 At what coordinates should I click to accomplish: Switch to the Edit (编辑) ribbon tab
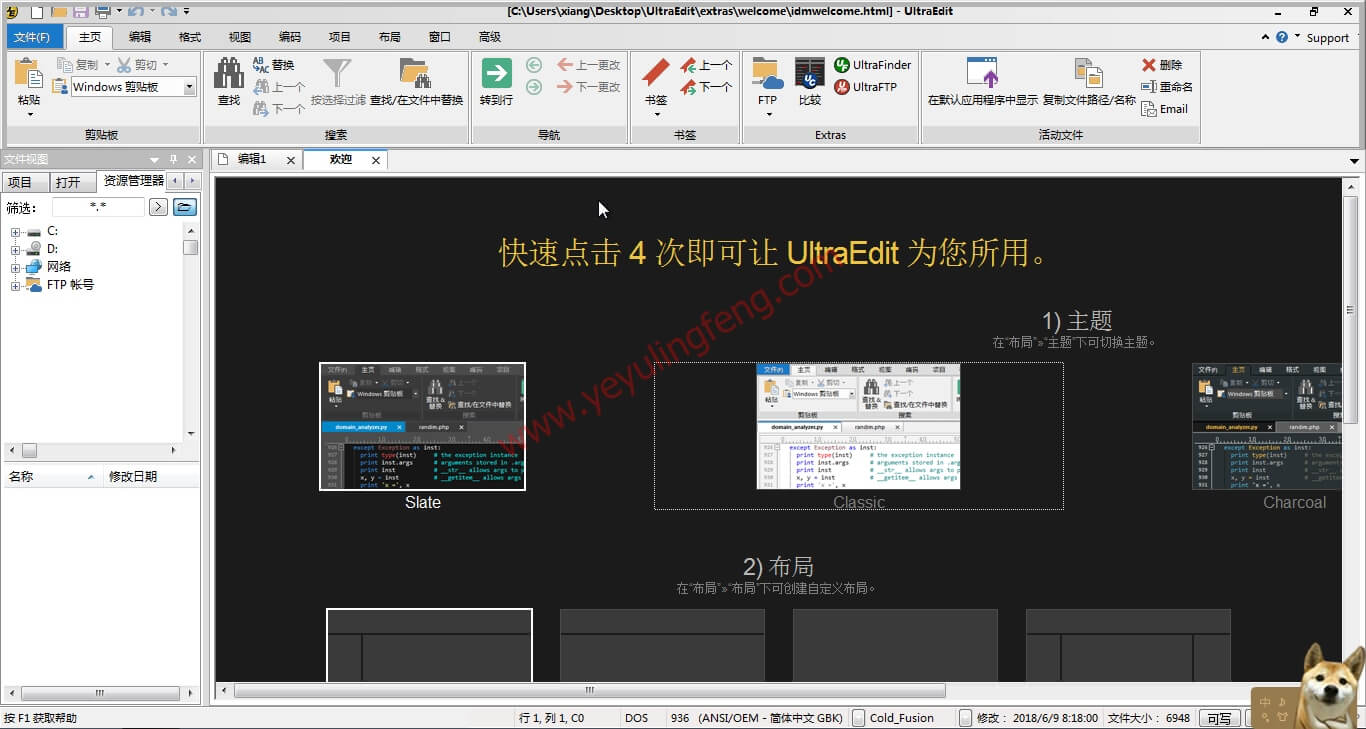click(140, 37)
